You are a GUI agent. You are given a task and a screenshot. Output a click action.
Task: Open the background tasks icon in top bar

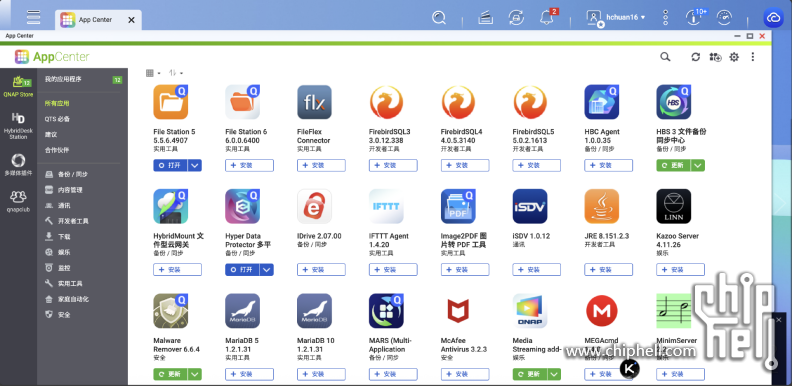[485, 18]
